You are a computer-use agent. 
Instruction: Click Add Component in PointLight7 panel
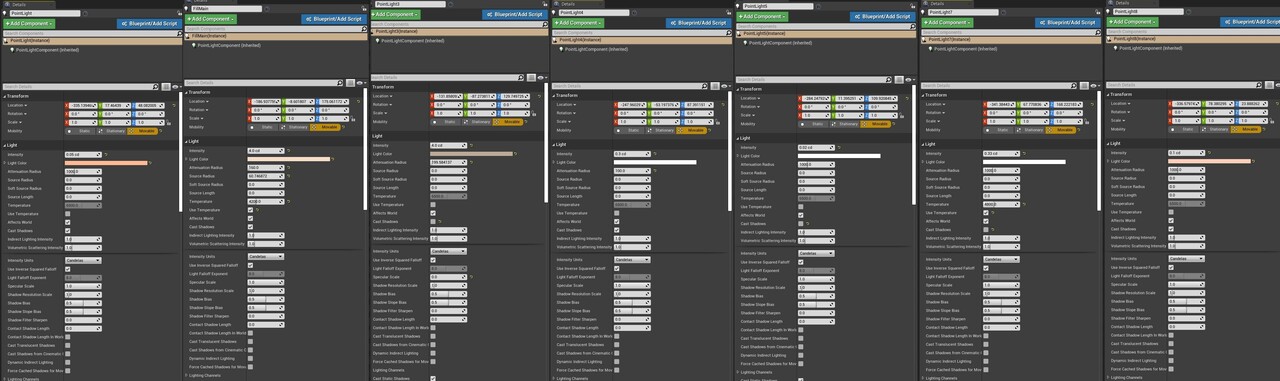tap(948, 22)
